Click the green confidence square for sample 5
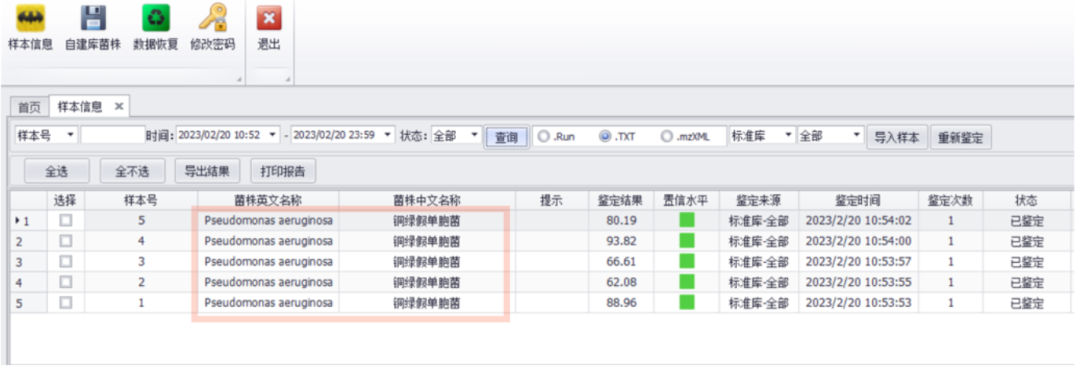The width and height of the screenshot is (1080, 369). 687,221
